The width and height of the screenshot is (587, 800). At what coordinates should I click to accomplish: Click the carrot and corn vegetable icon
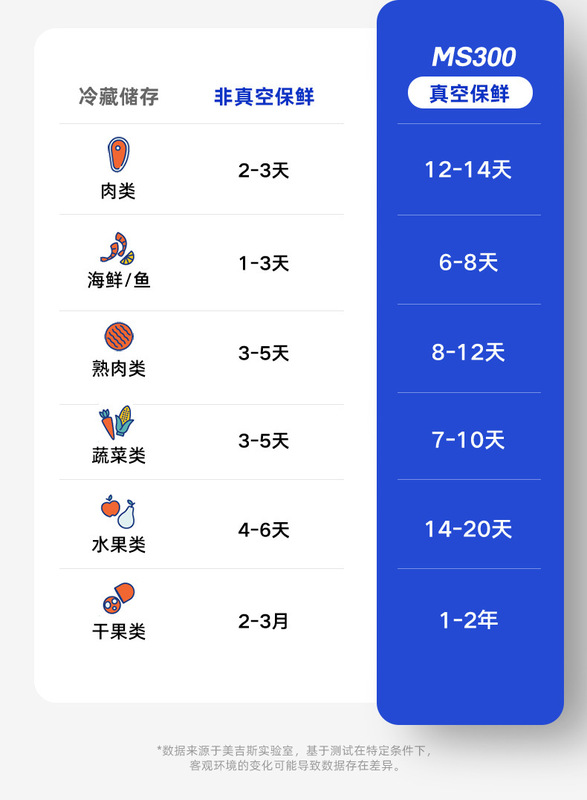pos(117,422)
